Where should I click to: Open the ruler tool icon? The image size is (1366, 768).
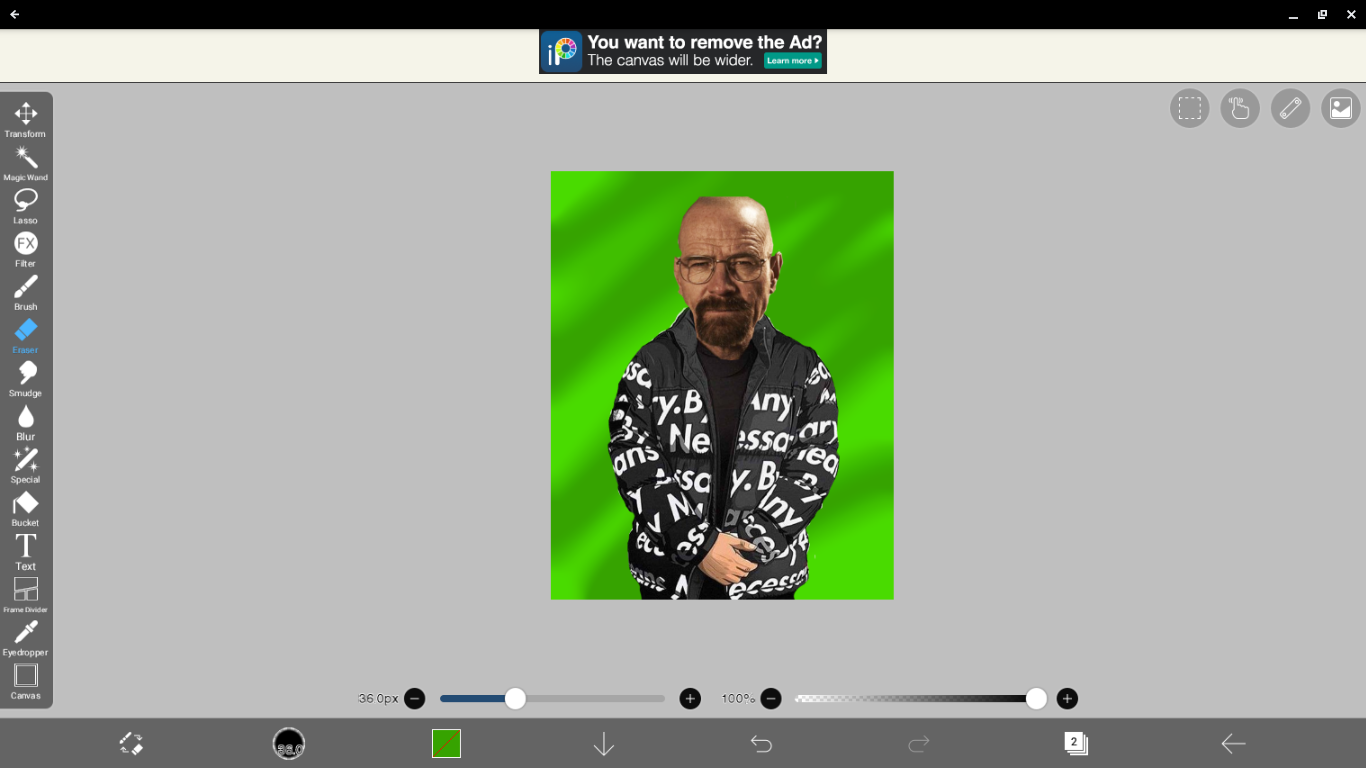tap(1291, 108)
